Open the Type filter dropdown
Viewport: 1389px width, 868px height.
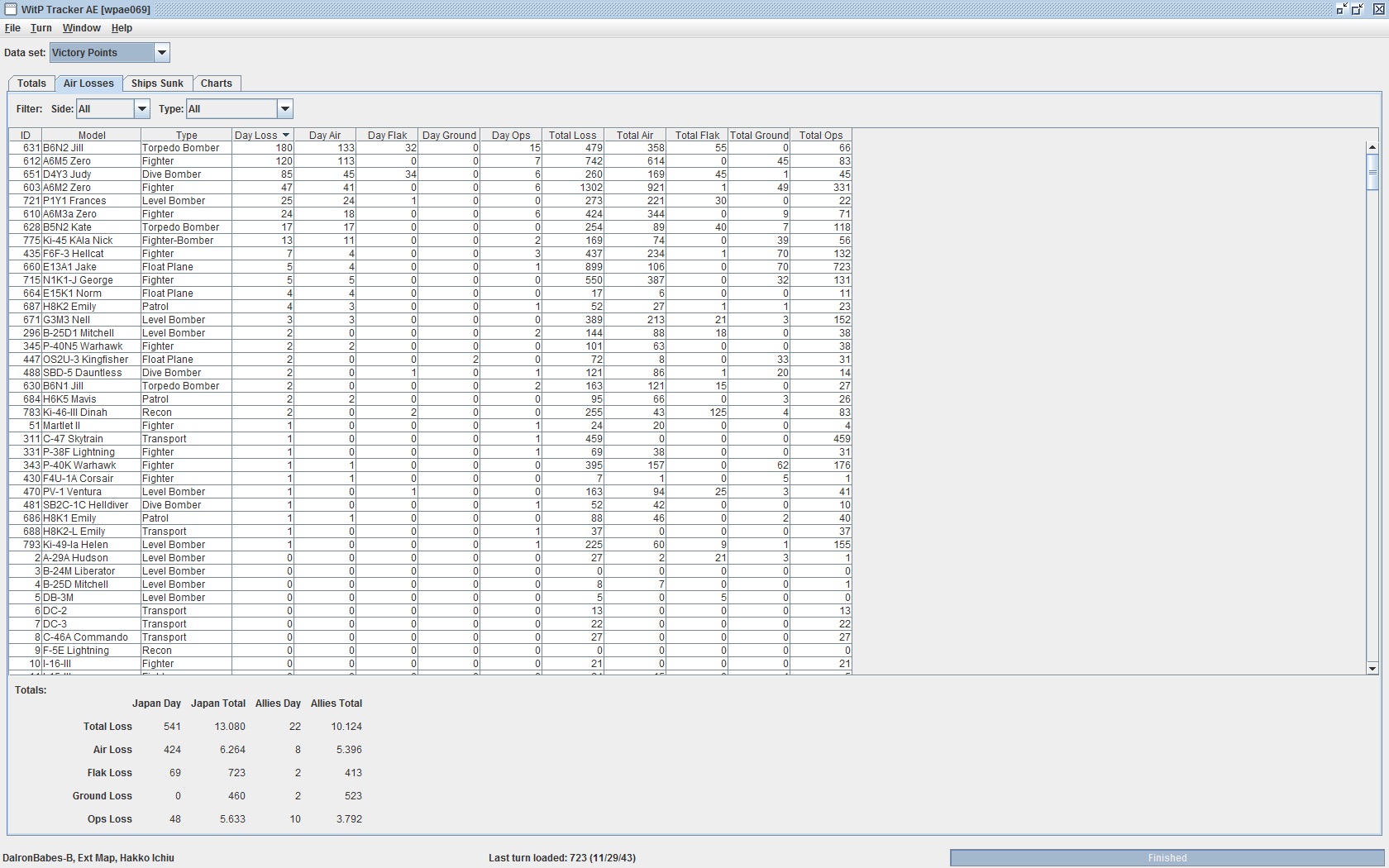coord(284,109)
